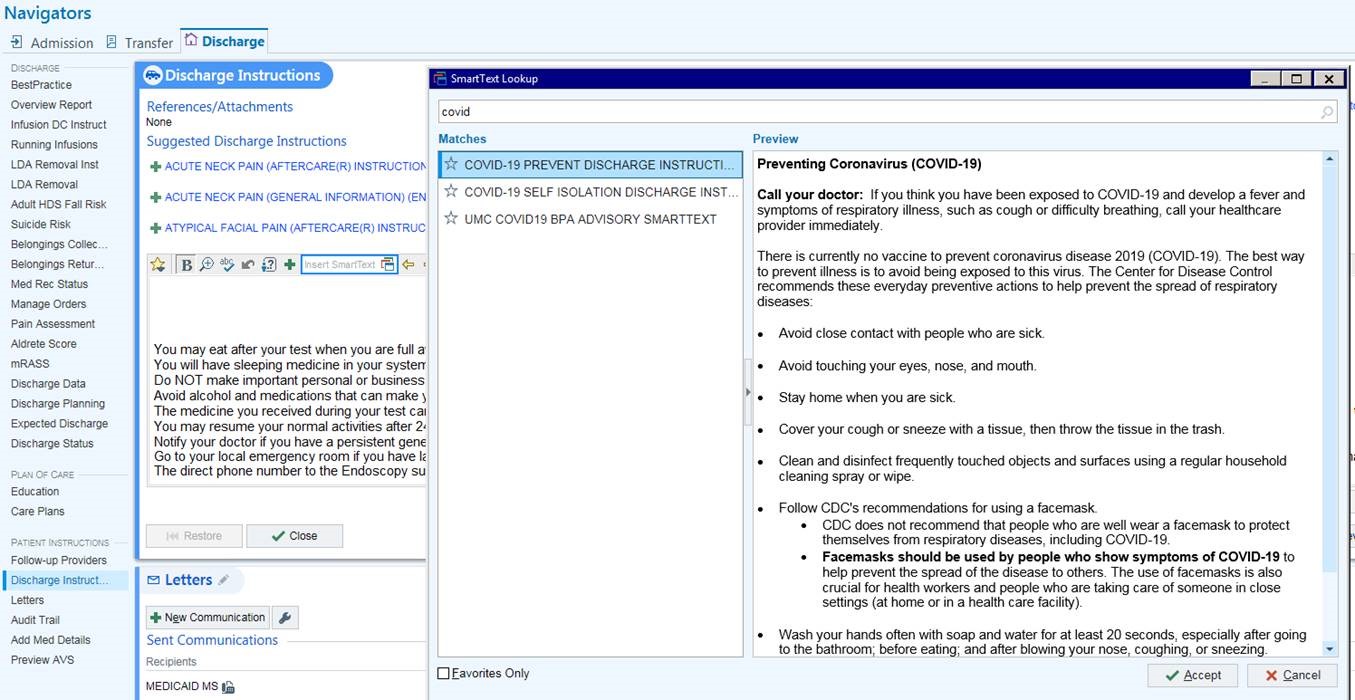1355x700 pixels.
Task: Select UMC COVID19 BPA ADVISORY SMARTTEXT match
Action: (x=590, y=218)
